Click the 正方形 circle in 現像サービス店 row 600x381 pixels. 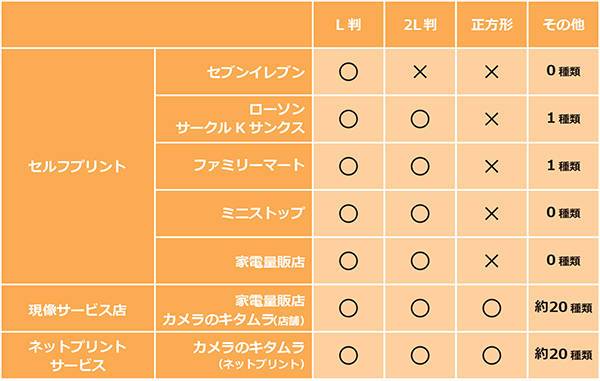tap(491, 308)
